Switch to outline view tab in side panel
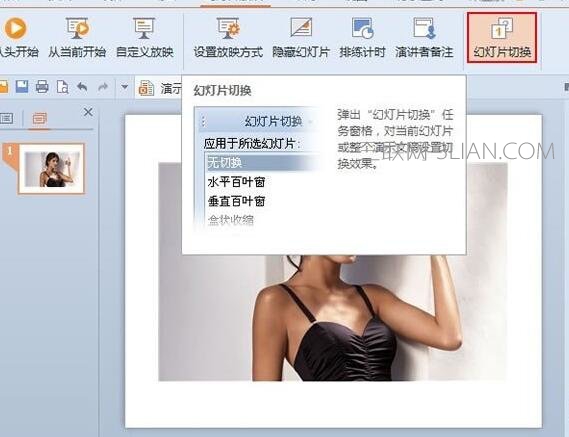The width and height of the screenshot is (569, 437). click(7, 118)
